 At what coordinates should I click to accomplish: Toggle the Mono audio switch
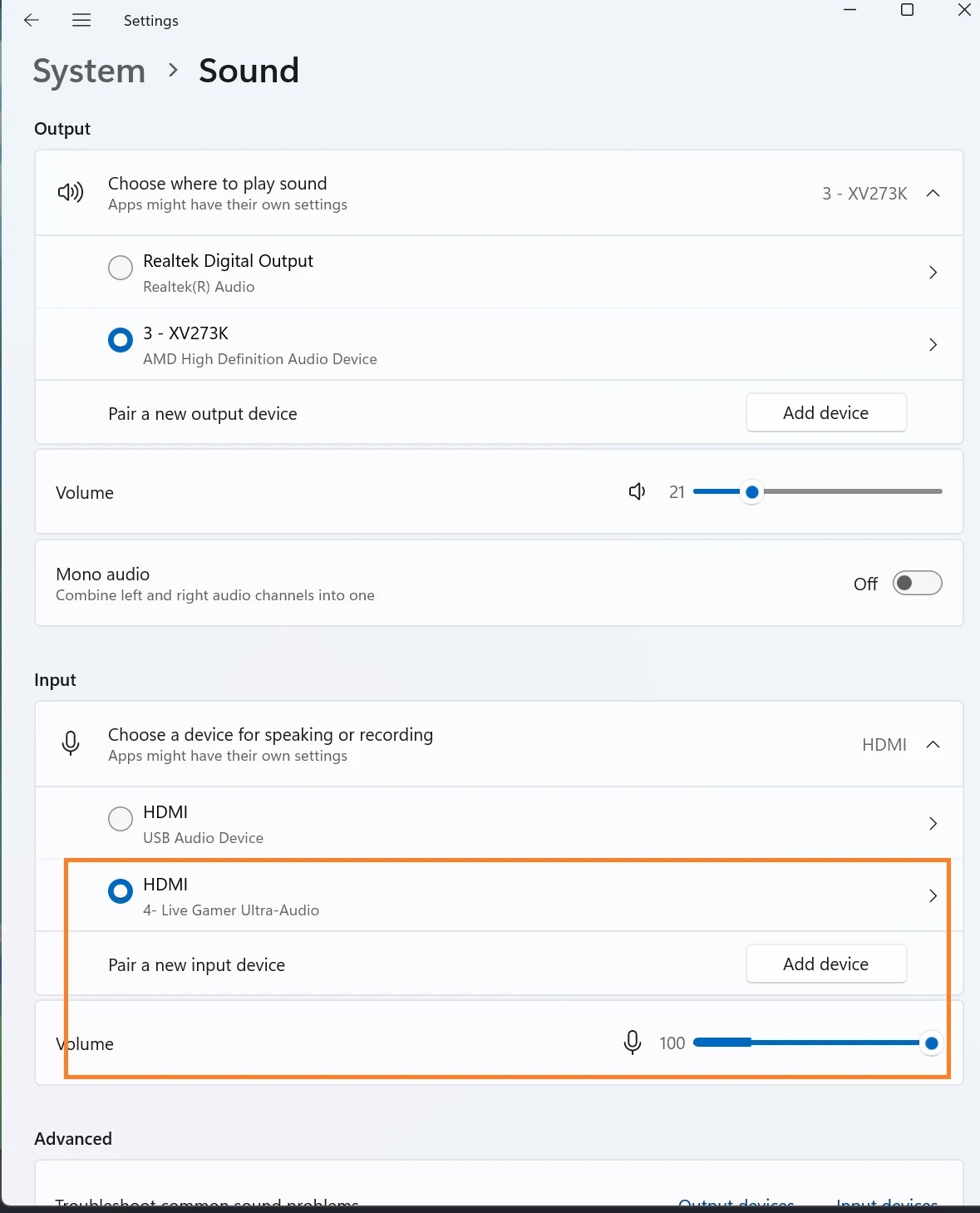pos(917,584)
